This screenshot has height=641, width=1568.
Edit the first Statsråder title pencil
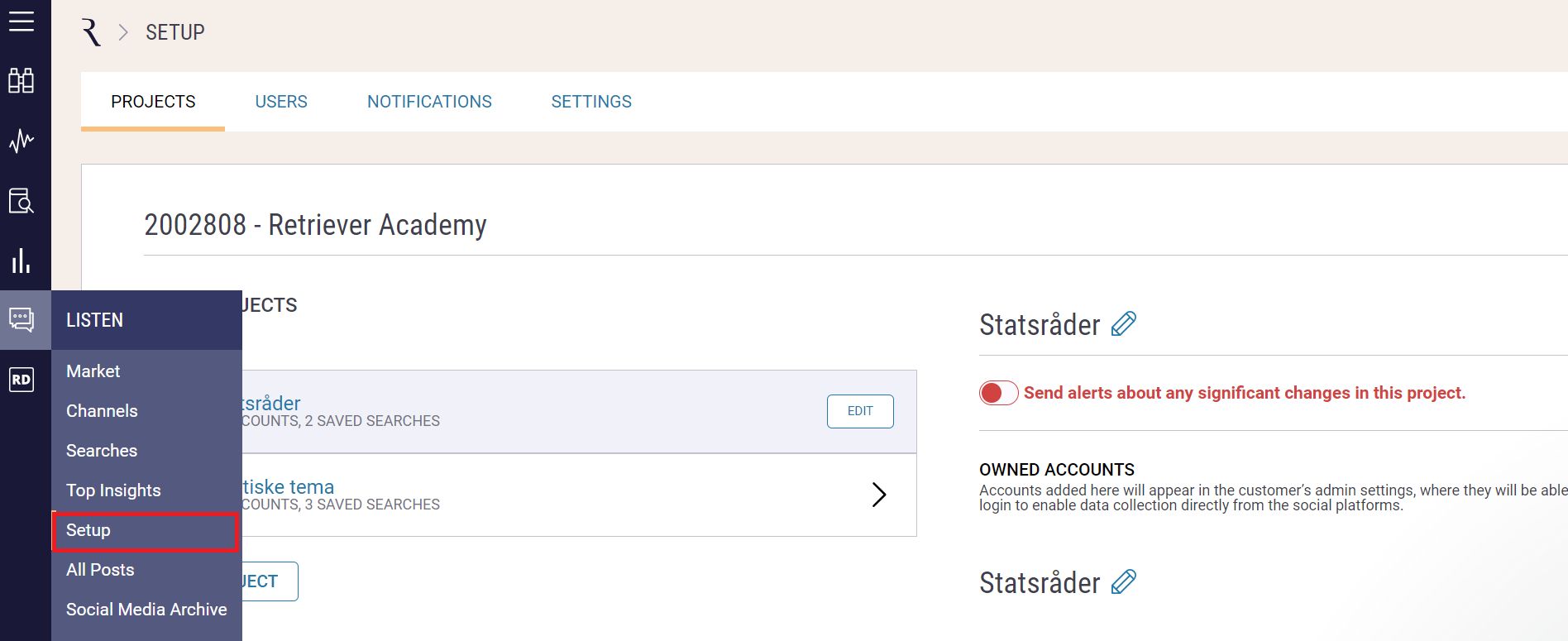tap(1124, 324)
